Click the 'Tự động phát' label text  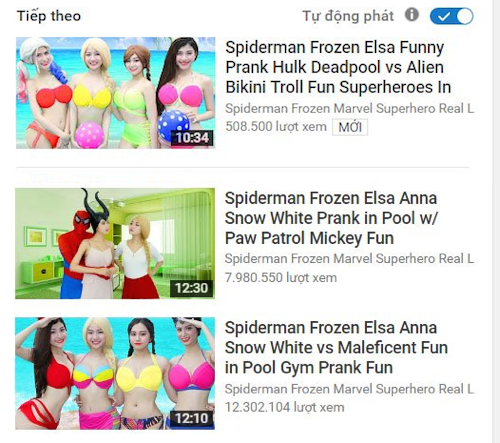pyautogui.click(x=348, y=16)
